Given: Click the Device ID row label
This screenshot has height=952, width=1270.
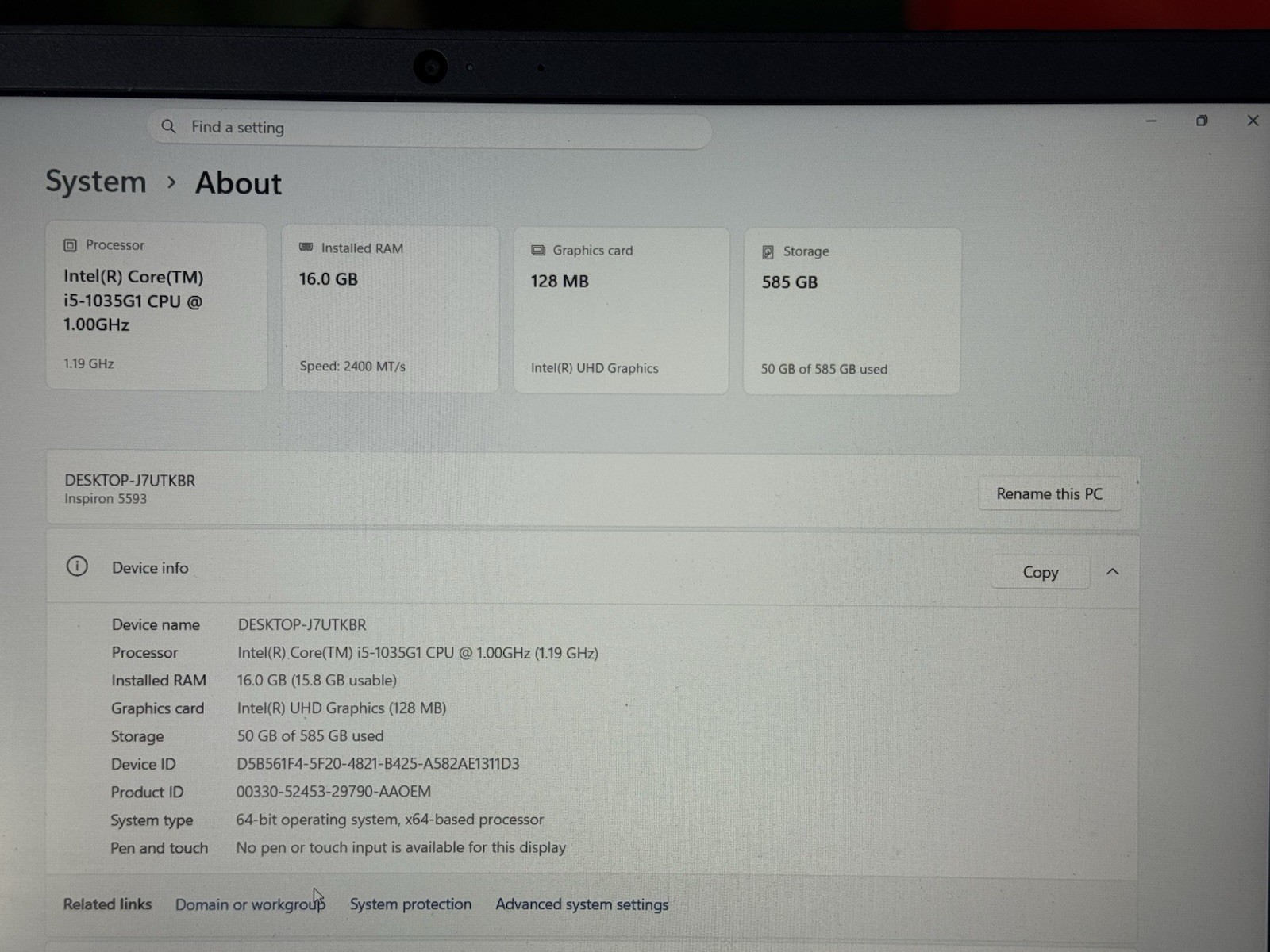Looking at the screenshot, I should [143, 764].
